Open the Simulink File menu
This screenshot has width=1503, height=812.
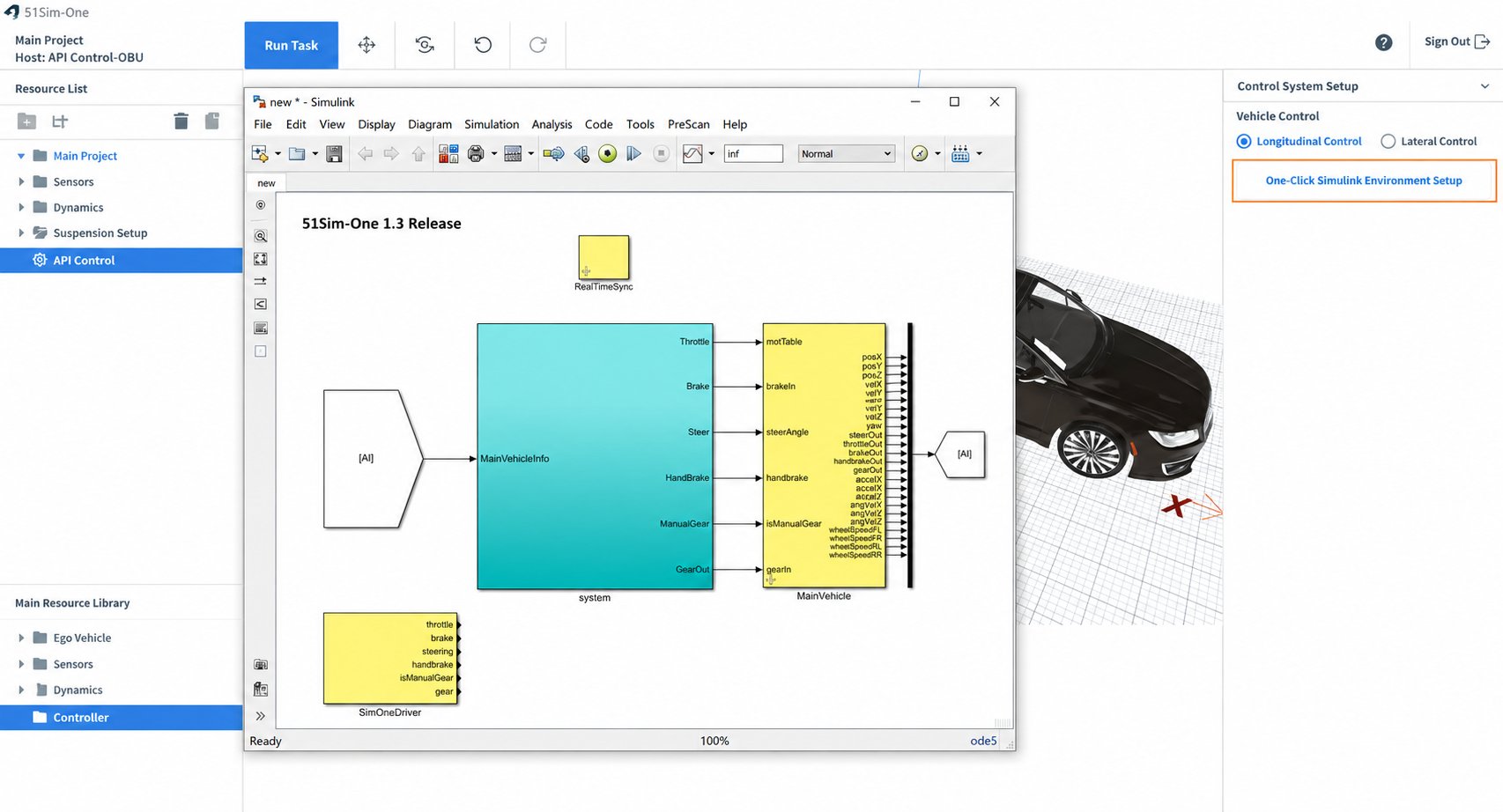263,124
